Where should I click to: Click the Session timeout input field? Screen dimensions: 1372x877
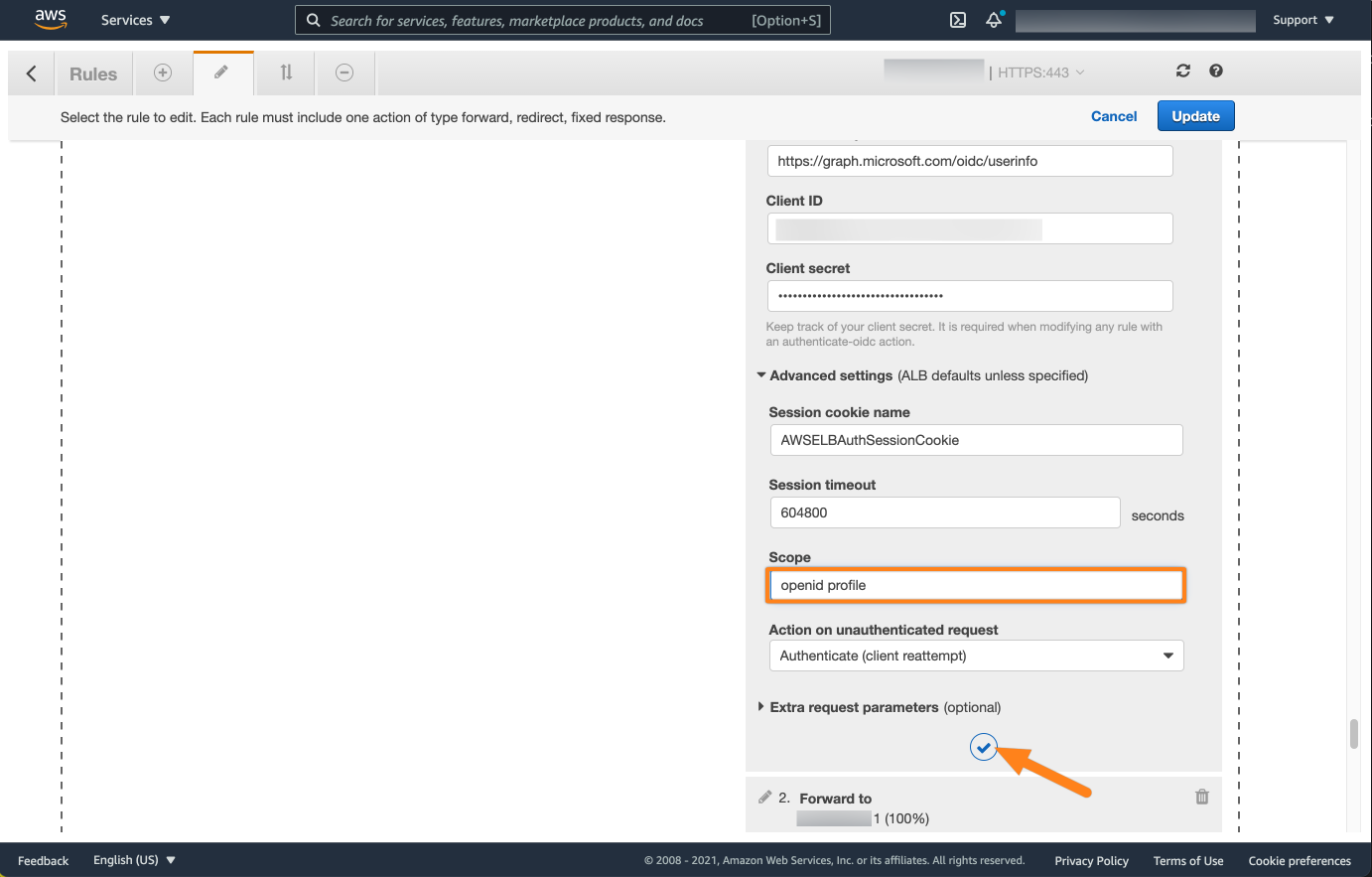point(944,512)
